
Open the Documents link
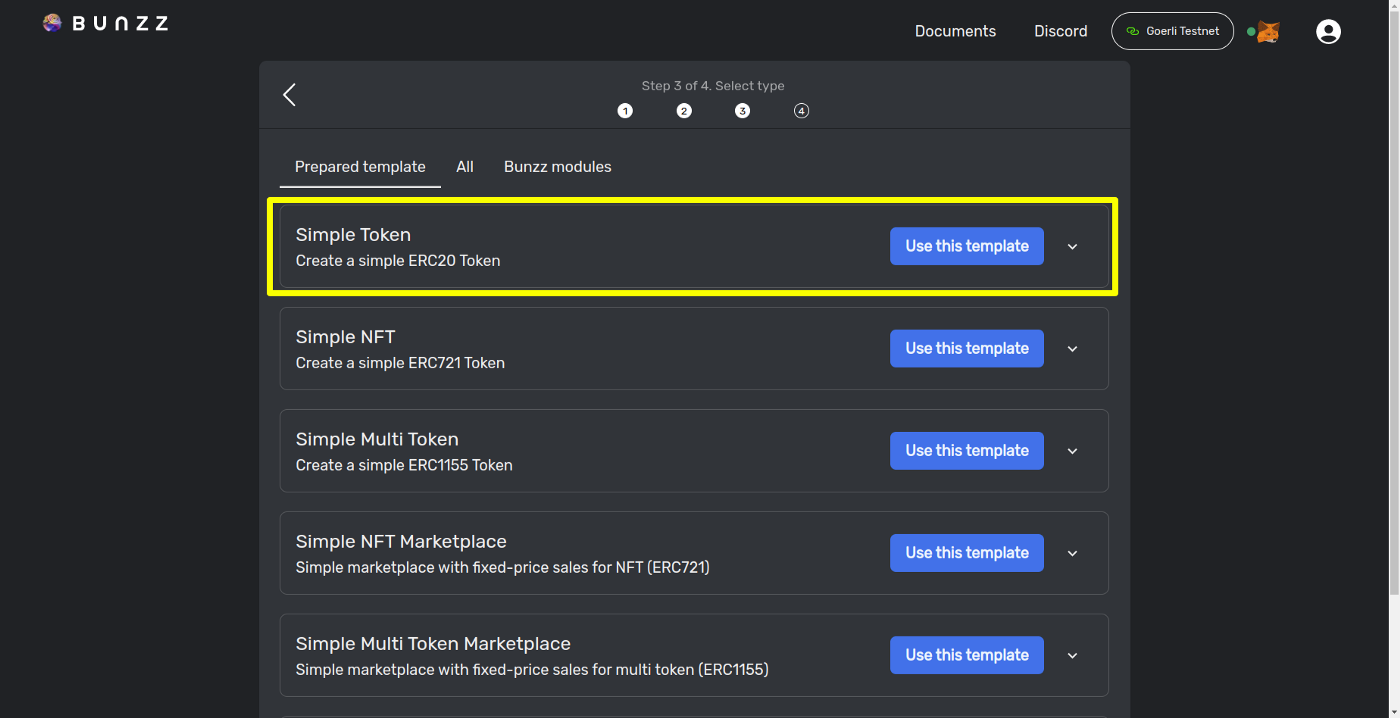point(955,31)
